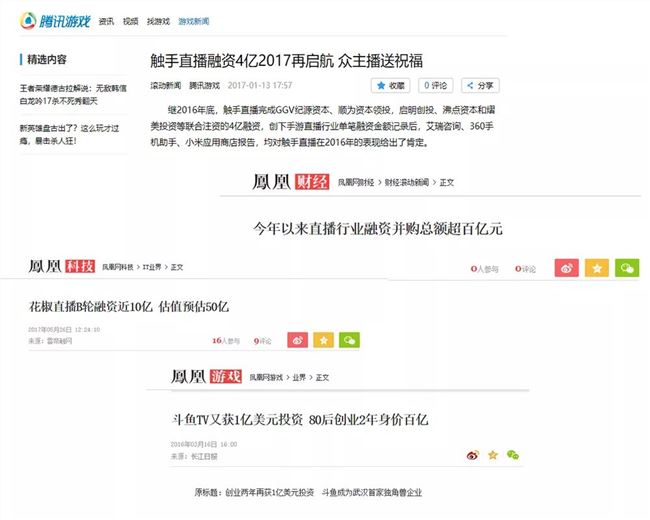Open the 凤凰网科技 breadcrumb
Screen dimensions: 650x520
[x=118, y=267]
